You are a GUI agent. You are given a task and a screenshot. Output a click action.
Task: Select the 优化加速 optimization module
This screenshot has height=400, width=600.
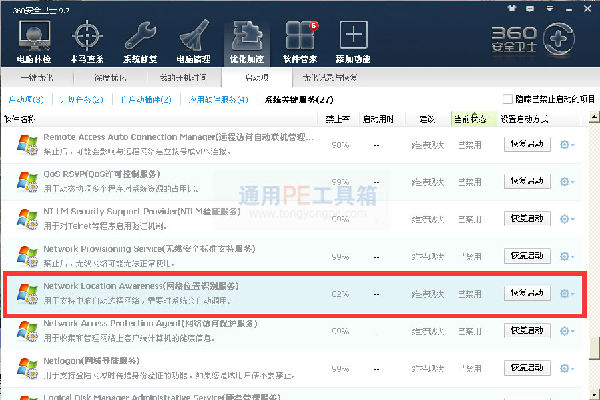tap(247, 41)
